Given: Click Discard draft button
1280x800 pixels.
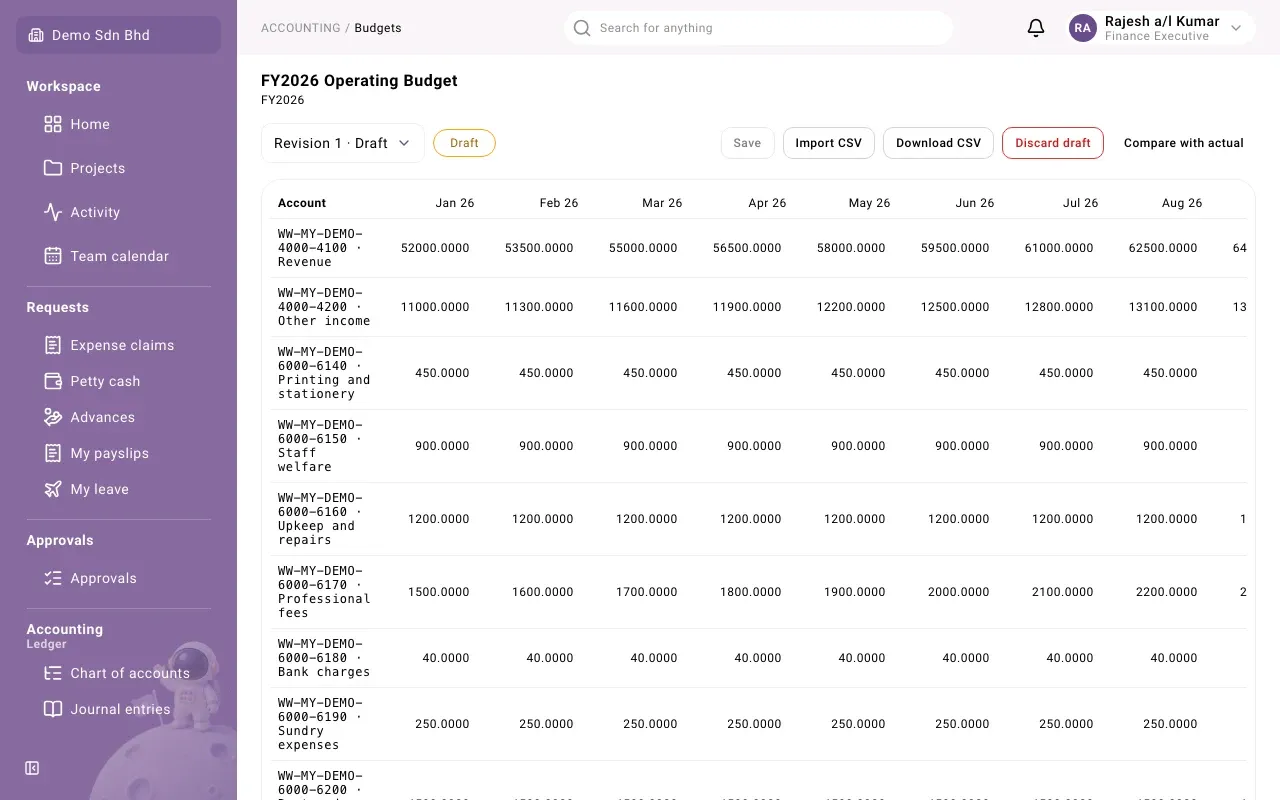Looking at the screenshot, I should (x=1053, y=143).
